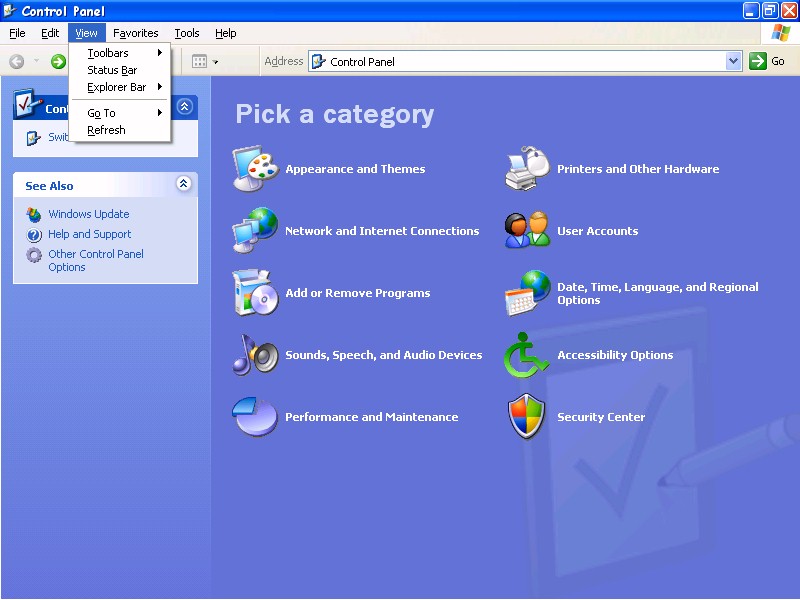Viewport: 800px width, 600px height.
Task: Click the Accessibility Options label
Action: (x=615, y=355)
